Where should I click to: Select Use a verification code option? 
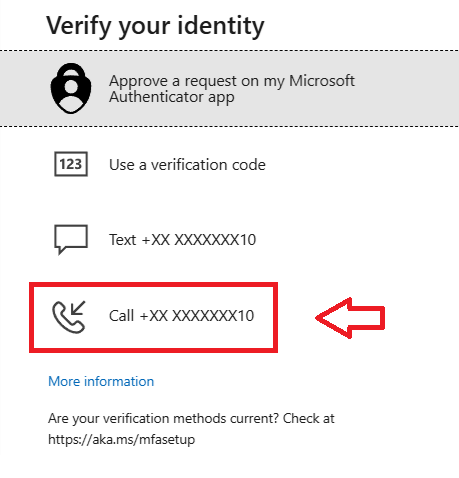coord(187,165)
